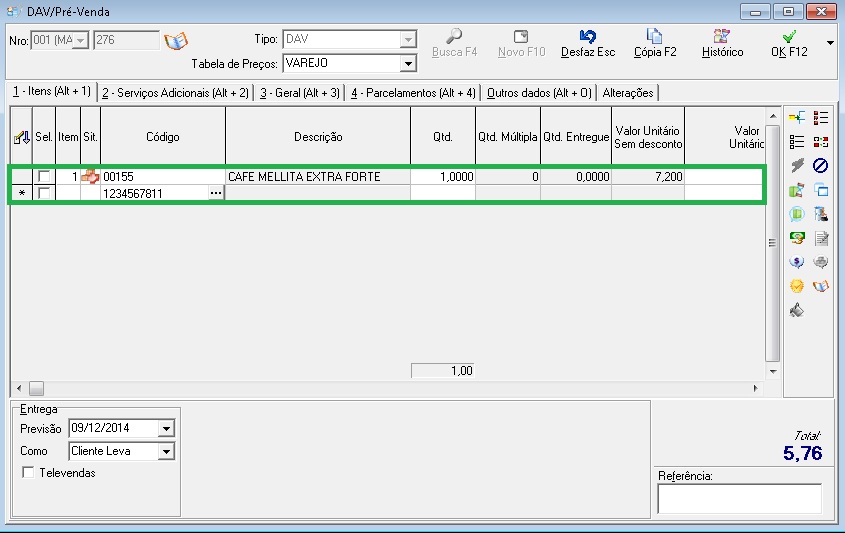
Task: Click the open book icon beside Nro field
Action: pyautogui.click(x=176, y=40)
